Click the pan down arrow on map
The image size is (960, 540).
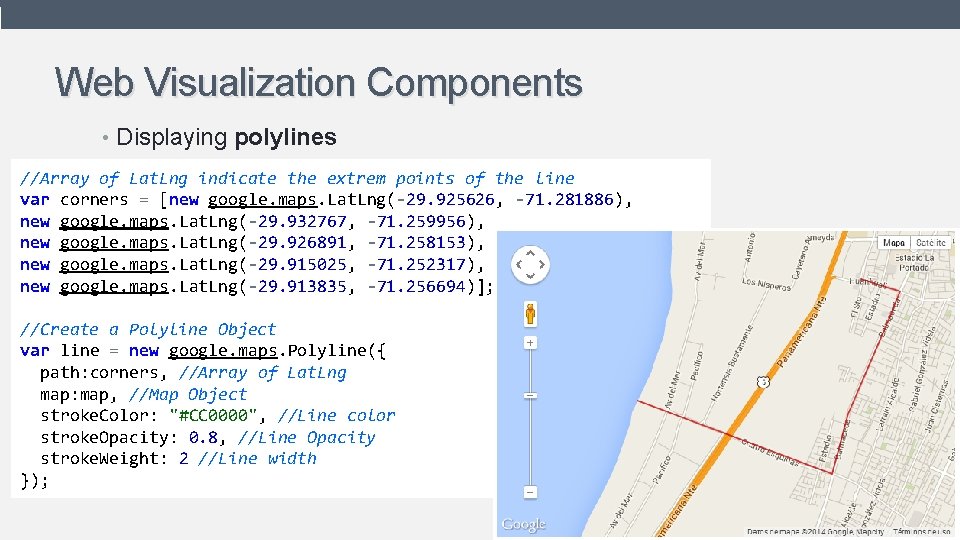click(x=530, y=277)
